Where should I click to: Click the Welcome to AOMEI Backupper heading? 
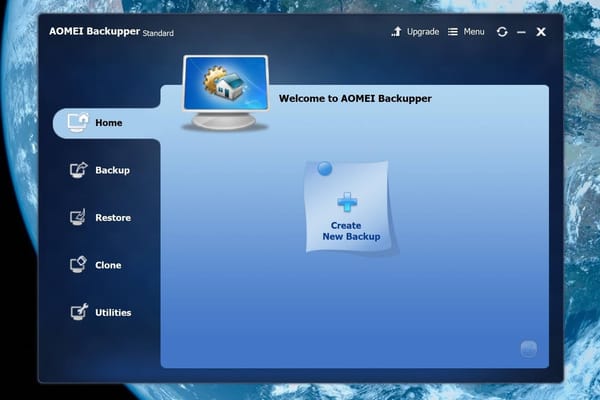[355, 98]
